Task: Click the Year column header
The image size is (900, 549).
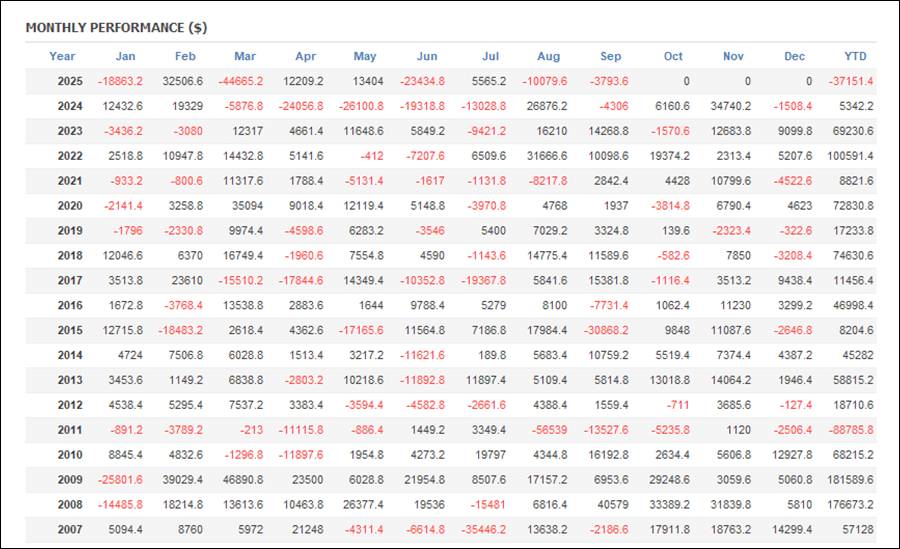Action: (62, 56)
